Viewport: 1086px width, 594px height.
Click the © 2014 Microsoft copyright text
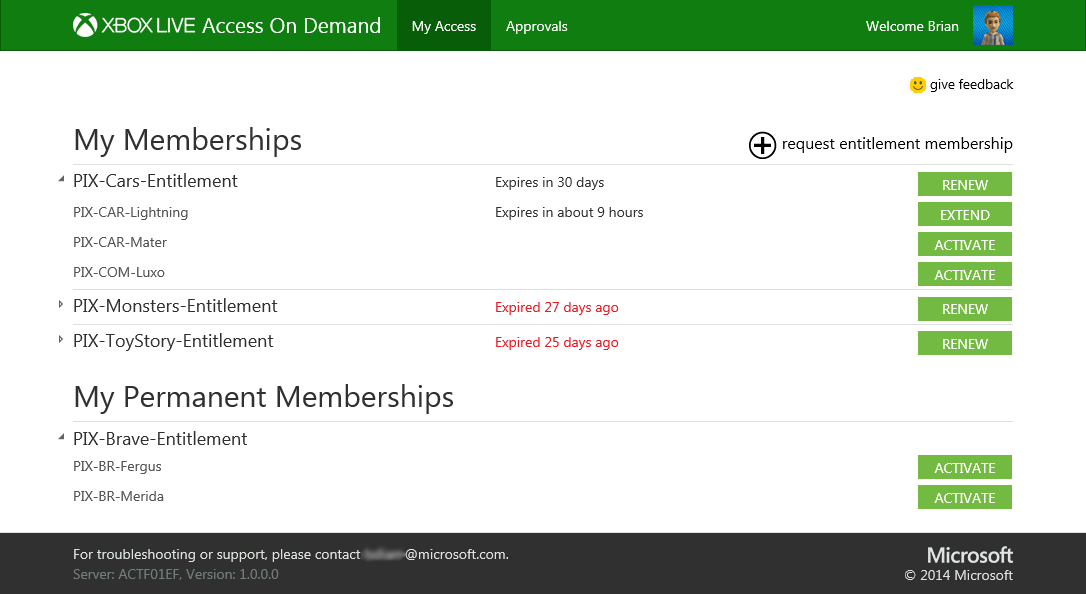[x=959, y=575]
